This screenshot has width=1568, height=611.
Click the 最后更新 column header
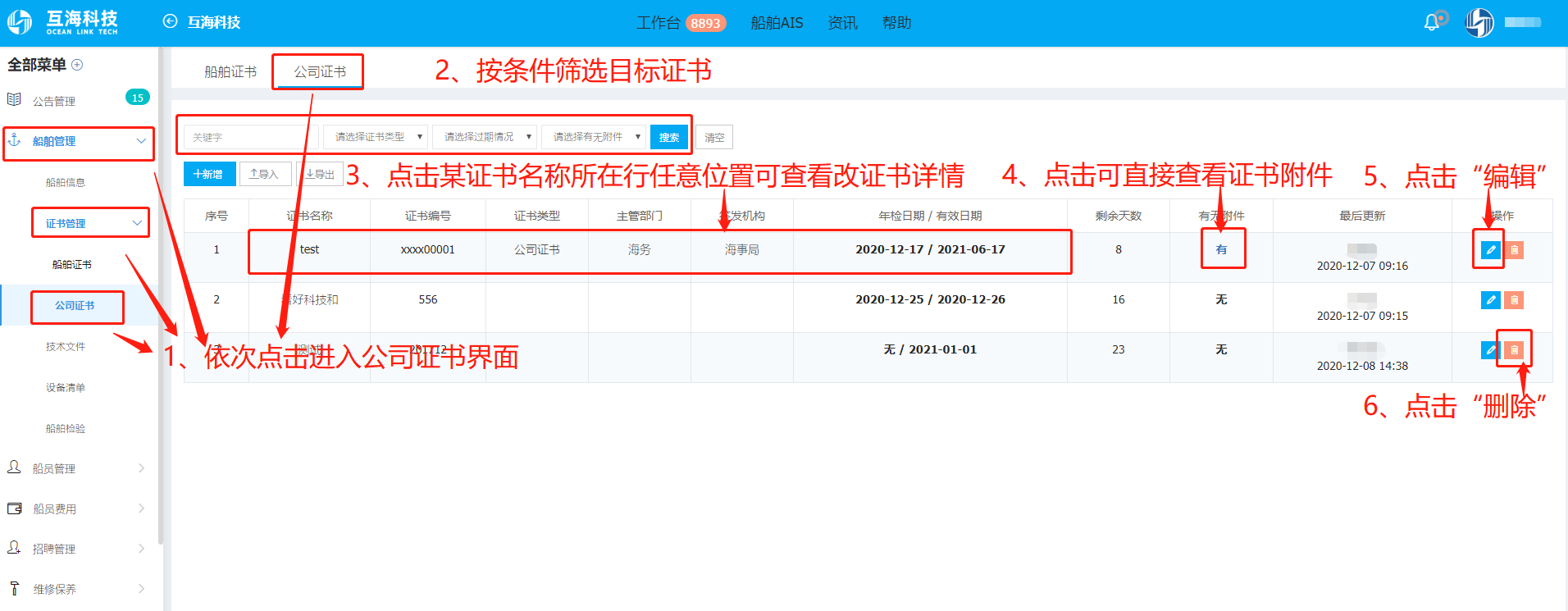coord(1362,216)
